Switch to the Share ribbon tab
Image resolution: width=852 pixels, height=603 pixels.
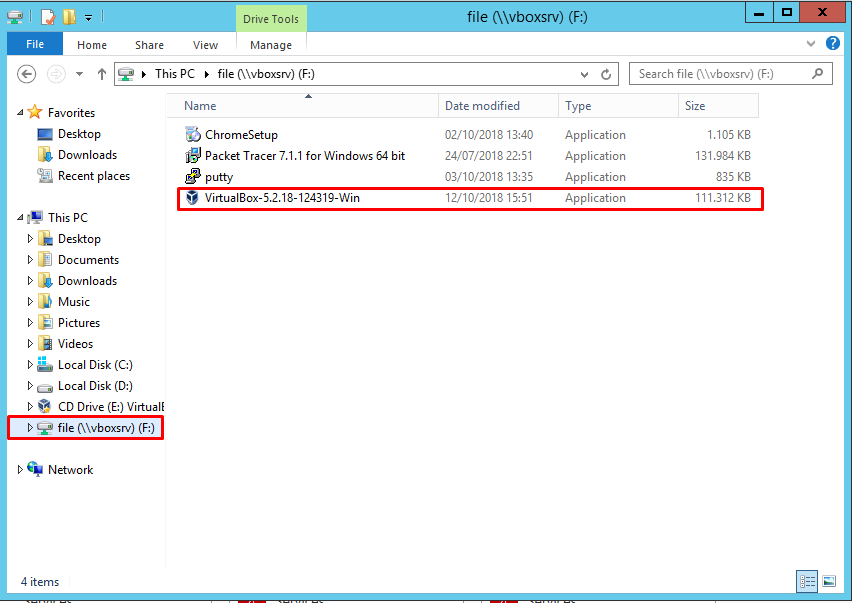tap(149, 44)
